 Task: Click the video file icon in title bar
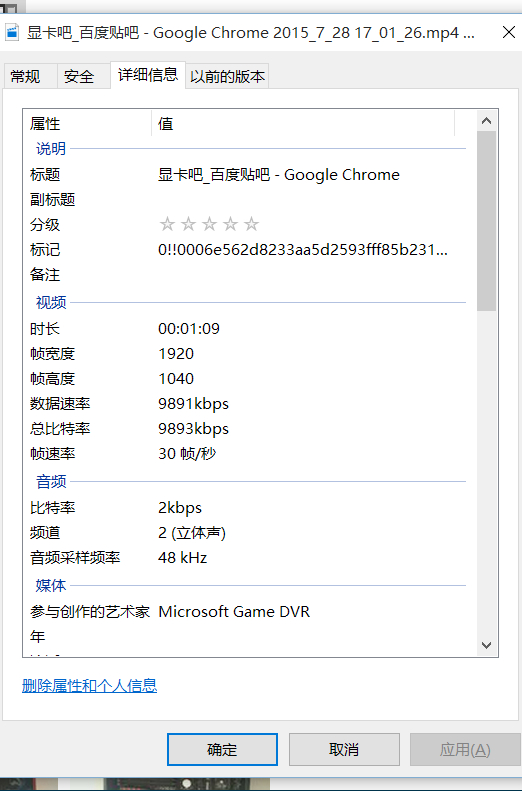12,32
